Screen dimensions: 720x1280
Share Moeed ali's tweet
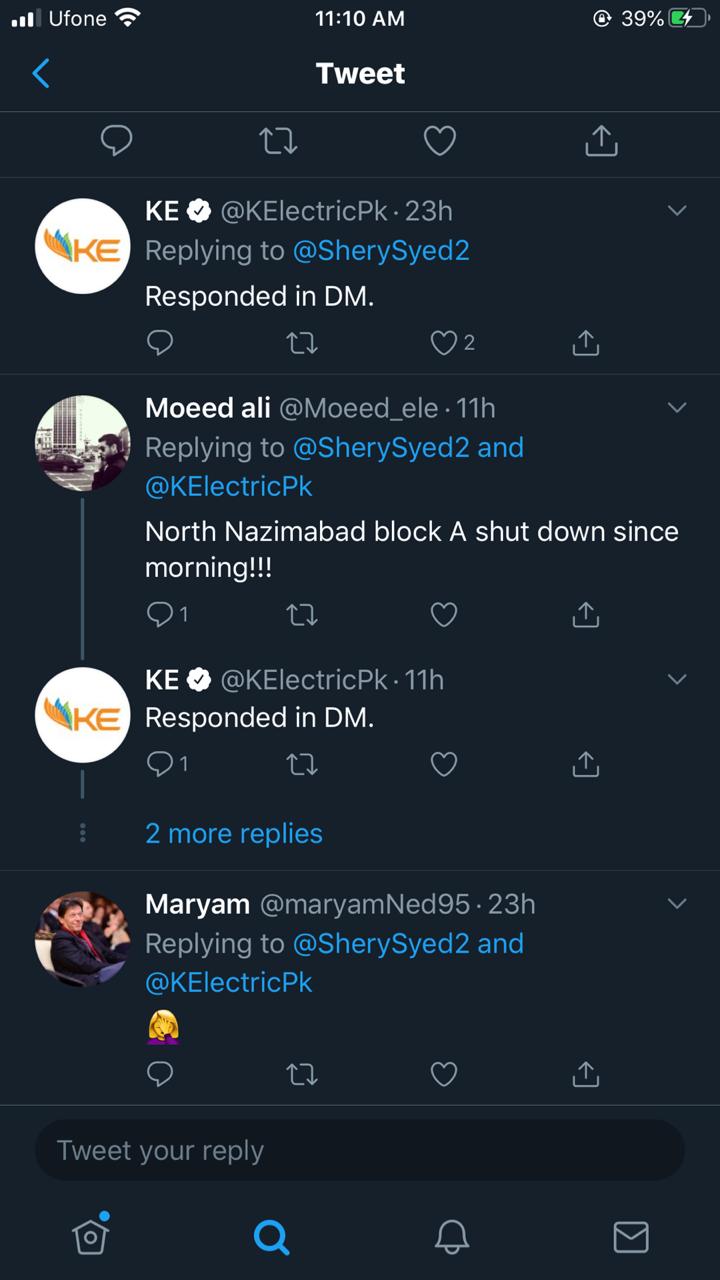pyautogui.click(x=585, y=615)
